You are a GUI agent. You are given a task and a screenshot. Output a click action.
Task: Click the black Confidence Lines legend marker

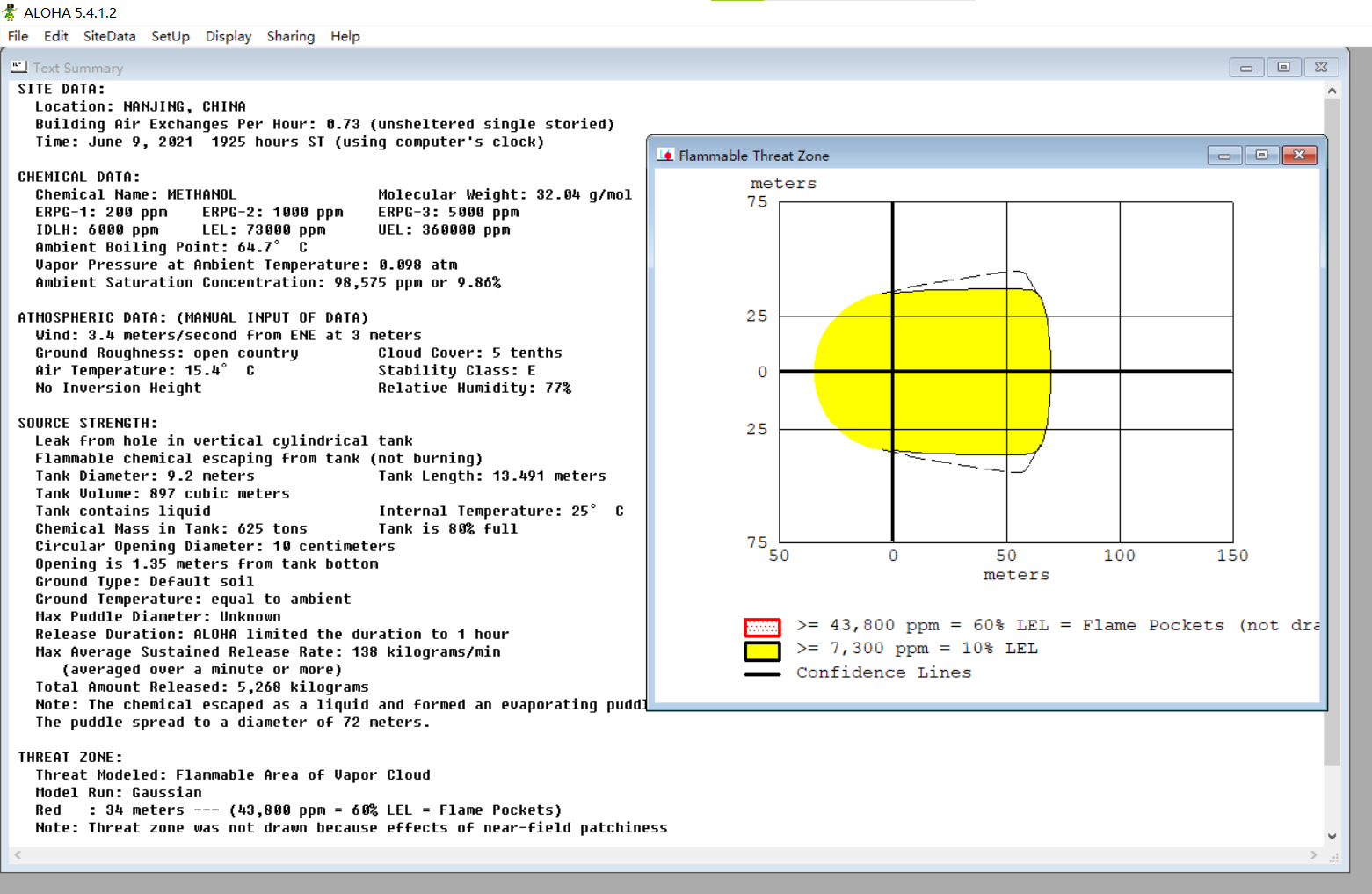[762, 674]
